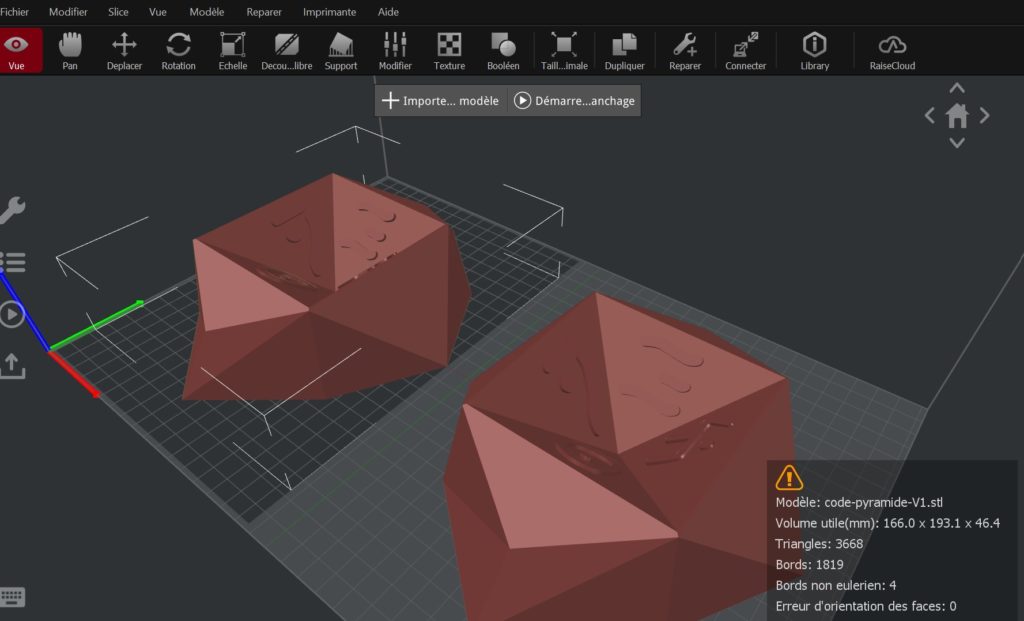
Task: Reset the view with the home icon
Action: point(957,116)
